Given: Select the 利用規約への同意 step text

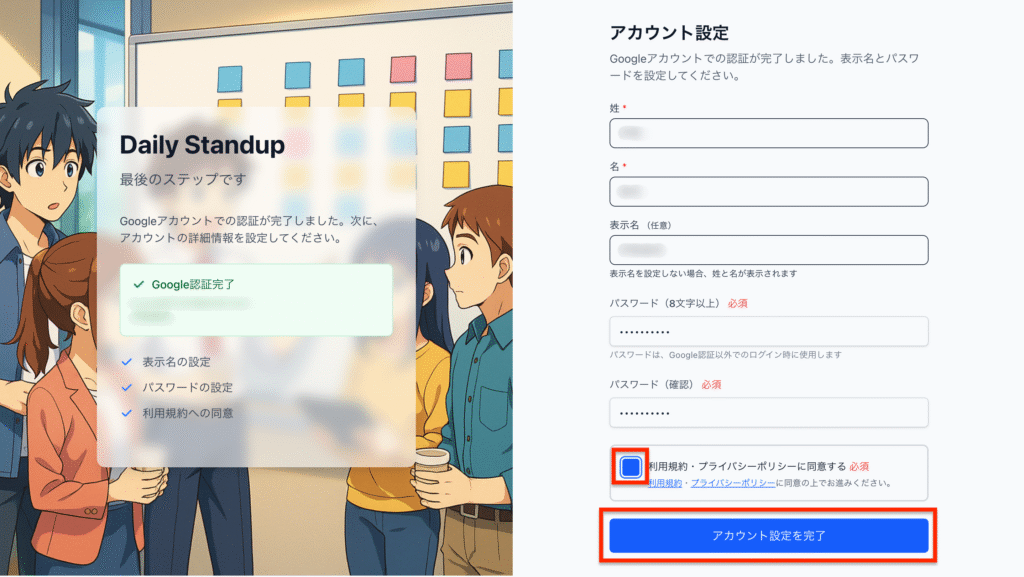Looking at the screenshot, I should (x=188, y=413).
